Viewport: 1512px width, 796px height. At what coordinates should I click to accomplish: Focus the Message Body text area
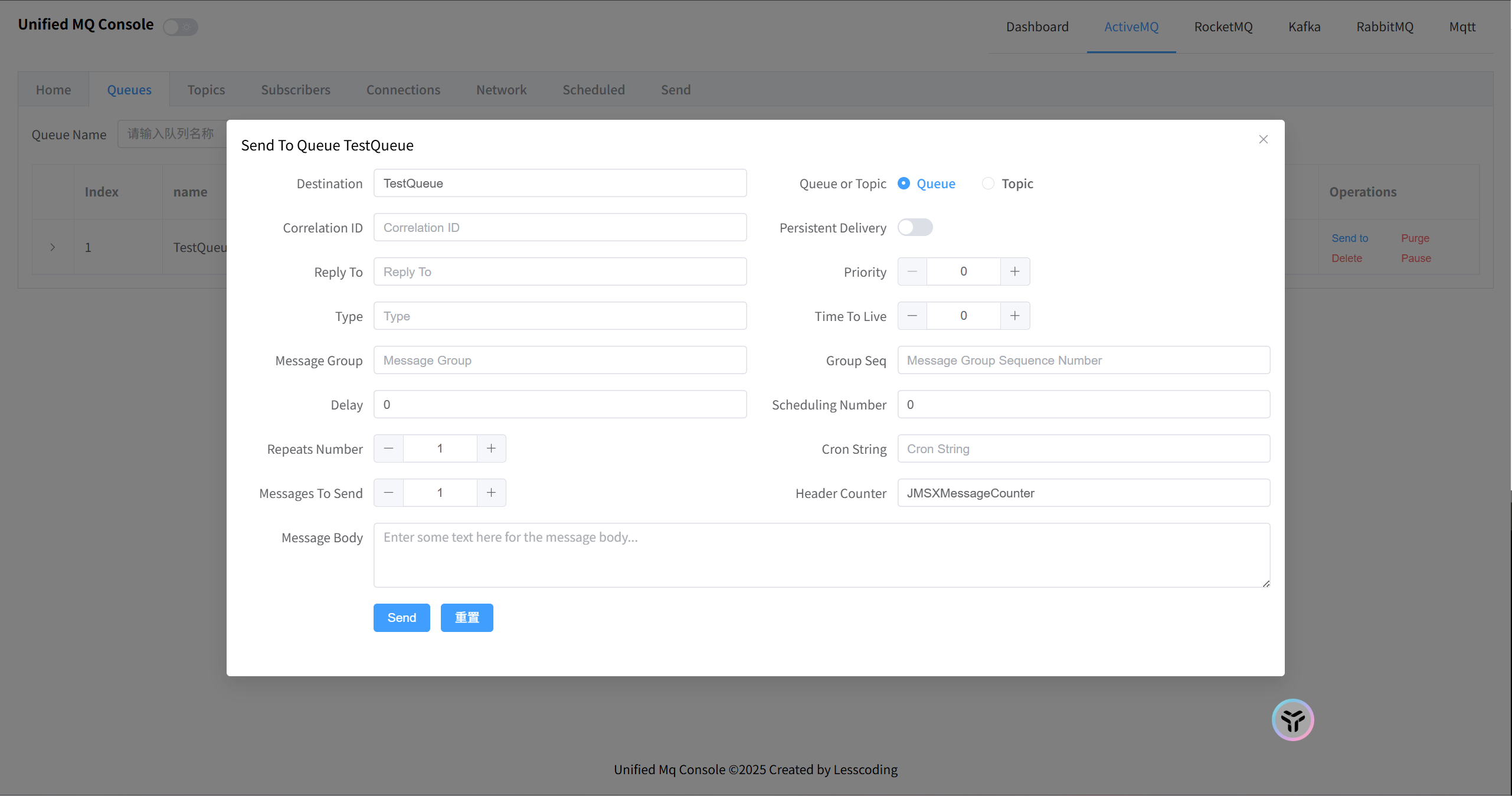[821, 555]
